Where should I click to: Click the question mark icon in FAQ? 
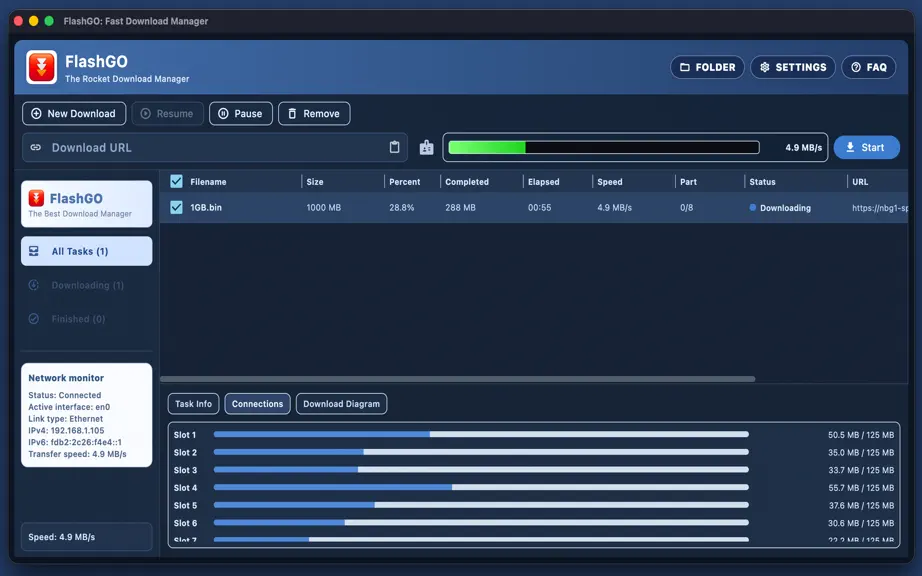(856, 67)
